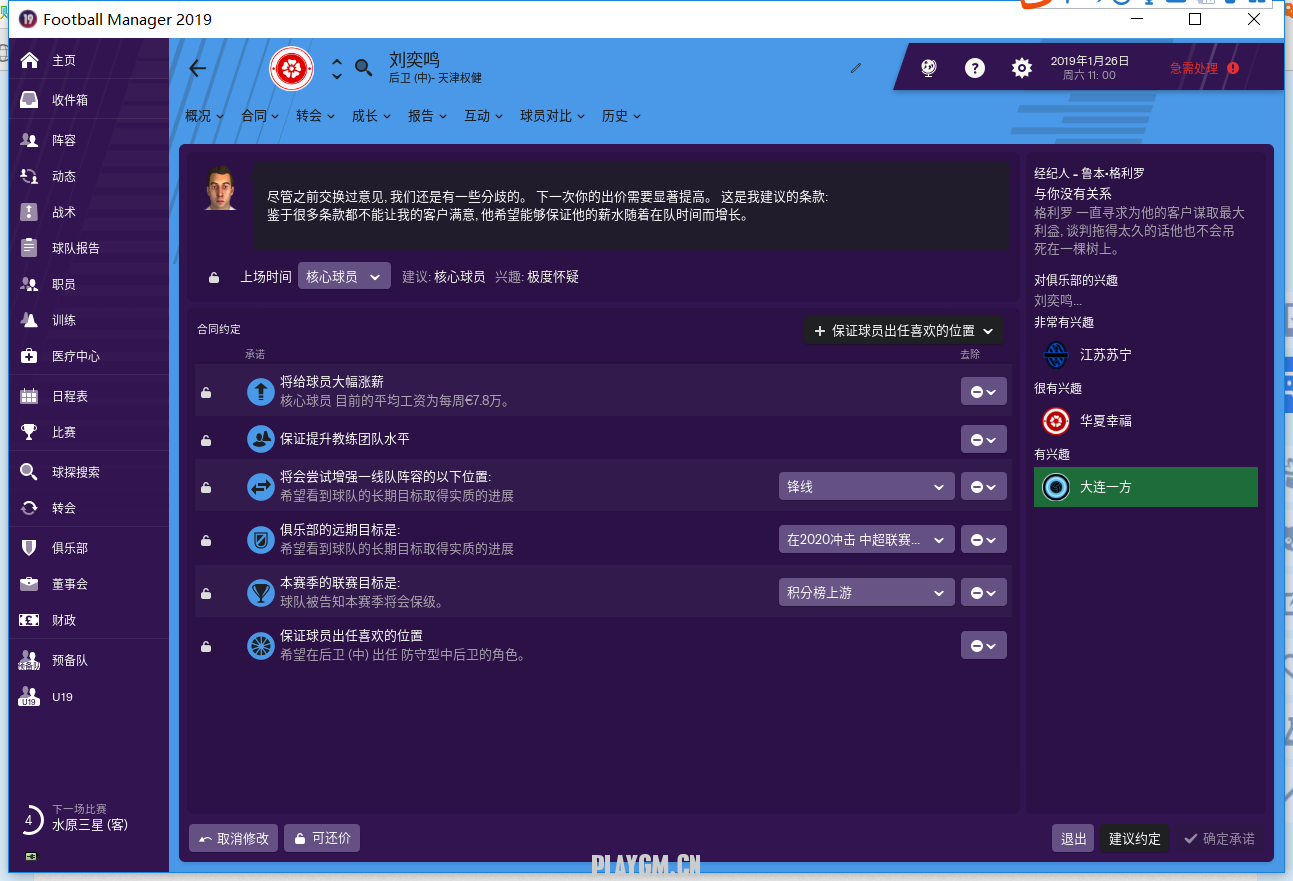
Task: Open 战术 in the sidebar
Action: point(63,212)
